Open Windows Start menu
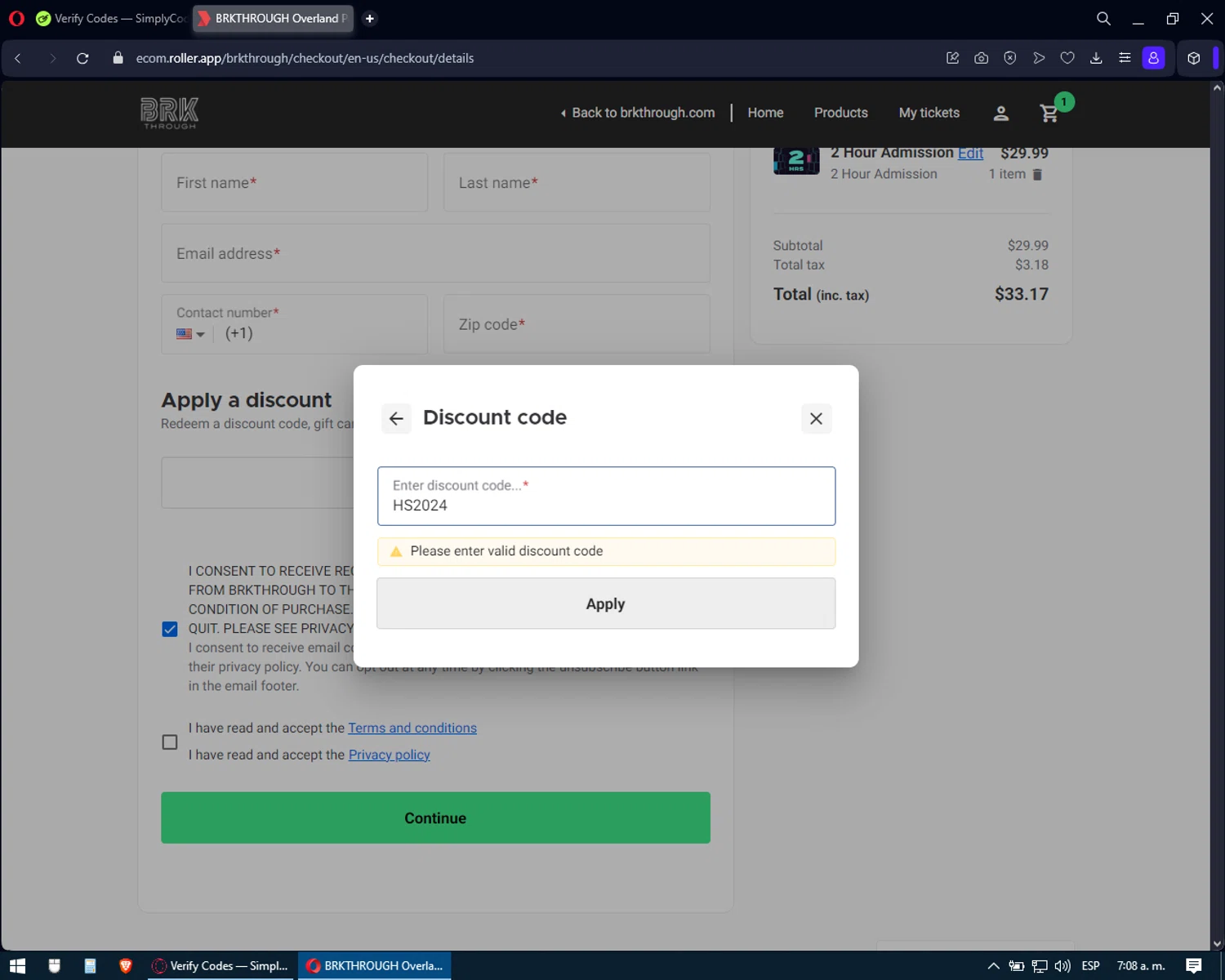The width and height of the screenshot is (1225, 980). point(18,966)
